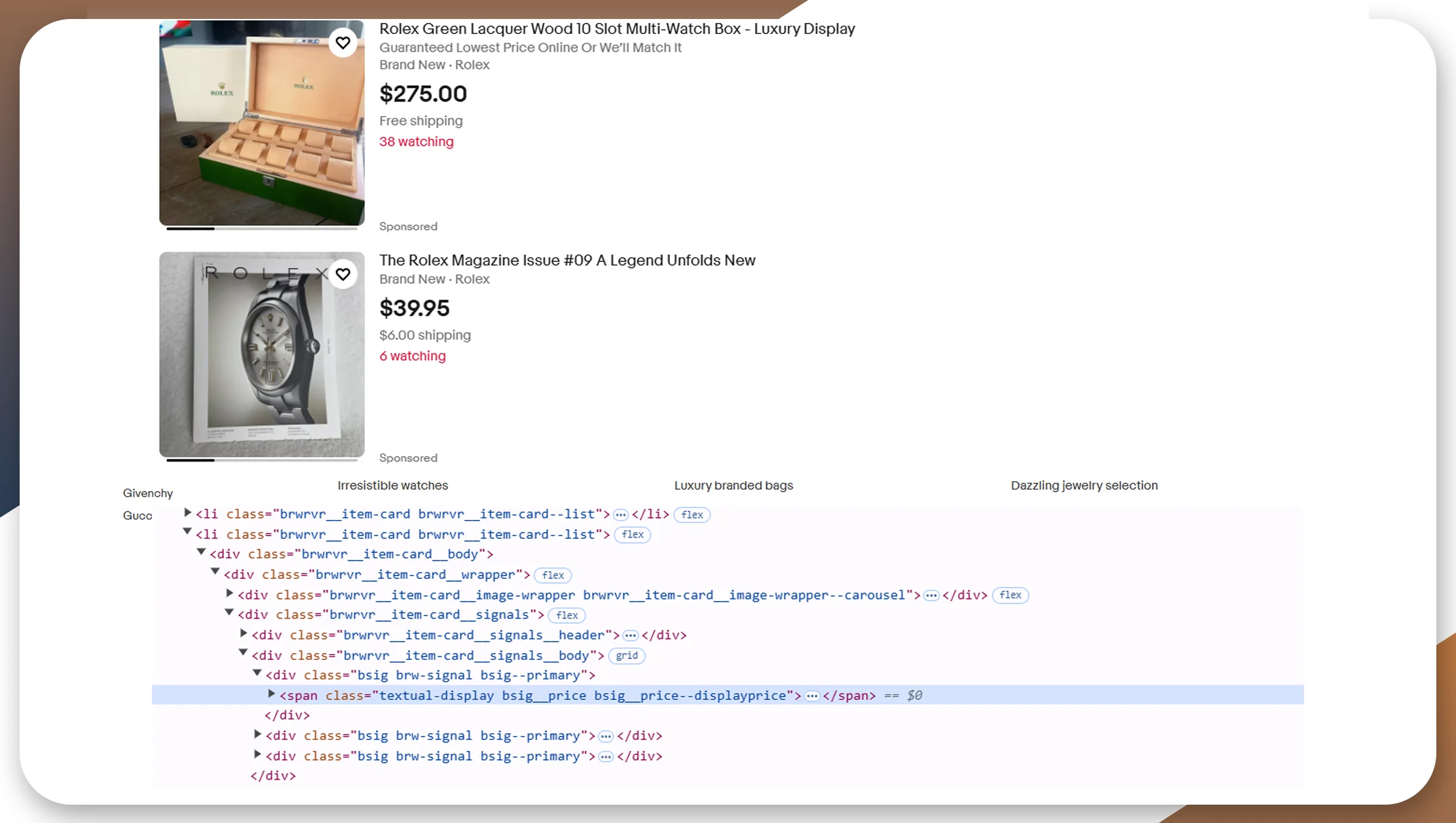The width and height of the screenshot is (1456, 823).
Task: Collapse the brwrvr__item-card__wrapper div
Action: tap(215, 573)
